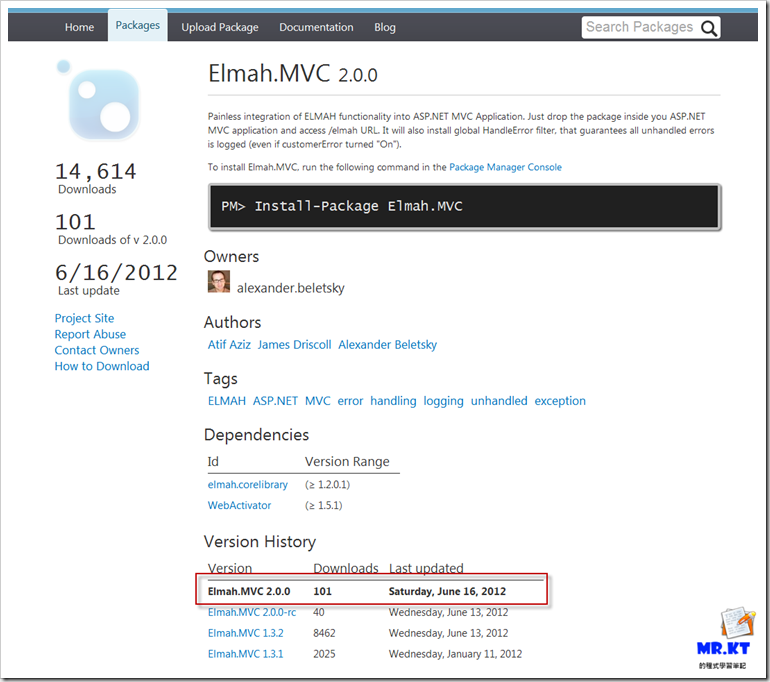Click Elmah.MVC 2.0.0 version row text
The height and width of the screenshot is (682, 770).
[x=249, y=591]
